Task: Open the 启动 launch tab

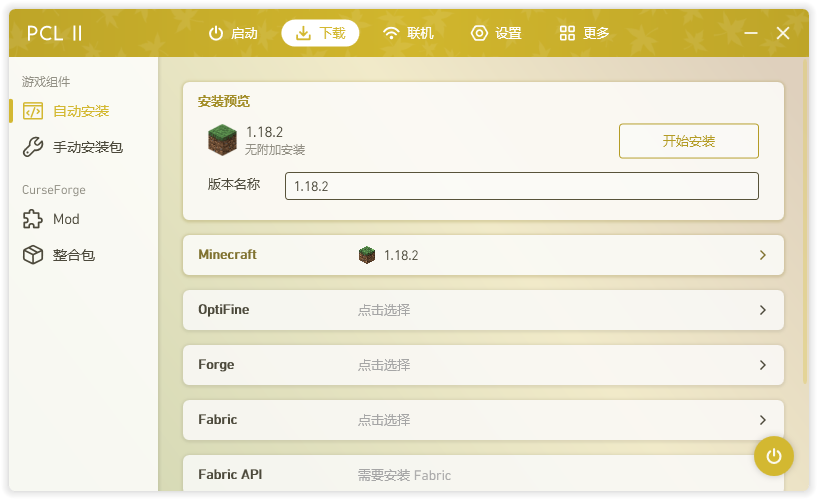Action: [233, 33]
